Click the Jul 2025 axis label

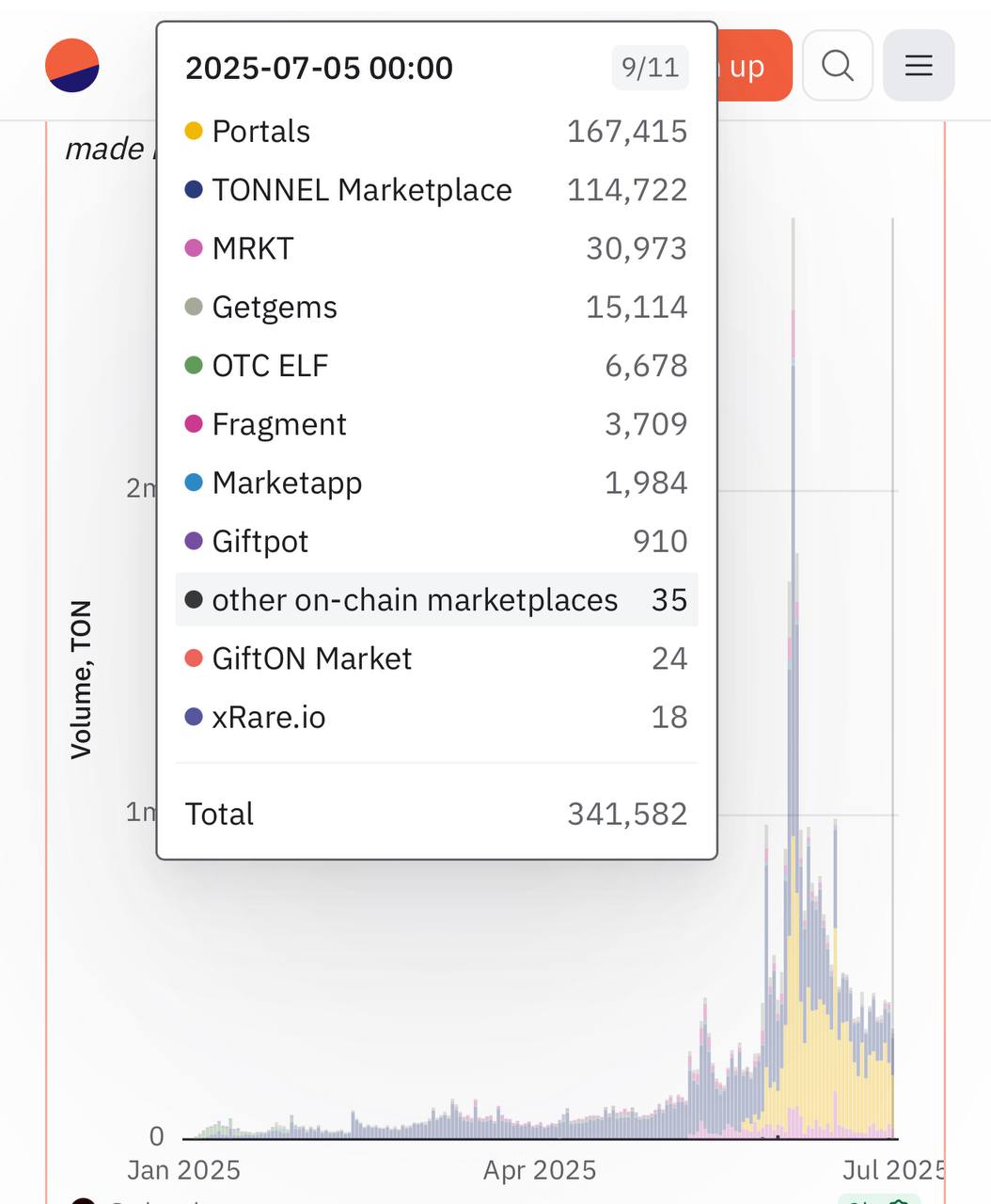[893, 1170]
